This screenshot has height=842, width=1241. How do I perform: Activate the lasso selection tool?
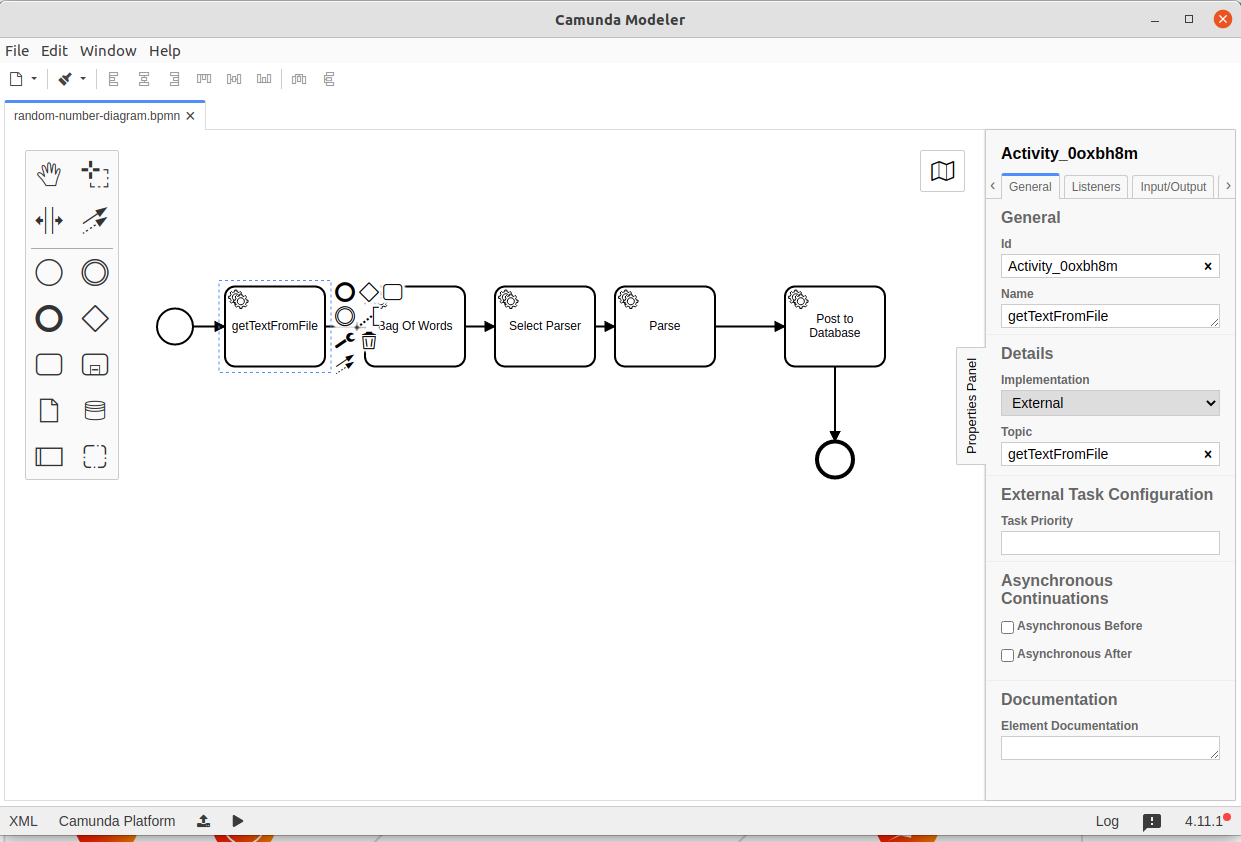pyautogui.click(x=95, y=174)
